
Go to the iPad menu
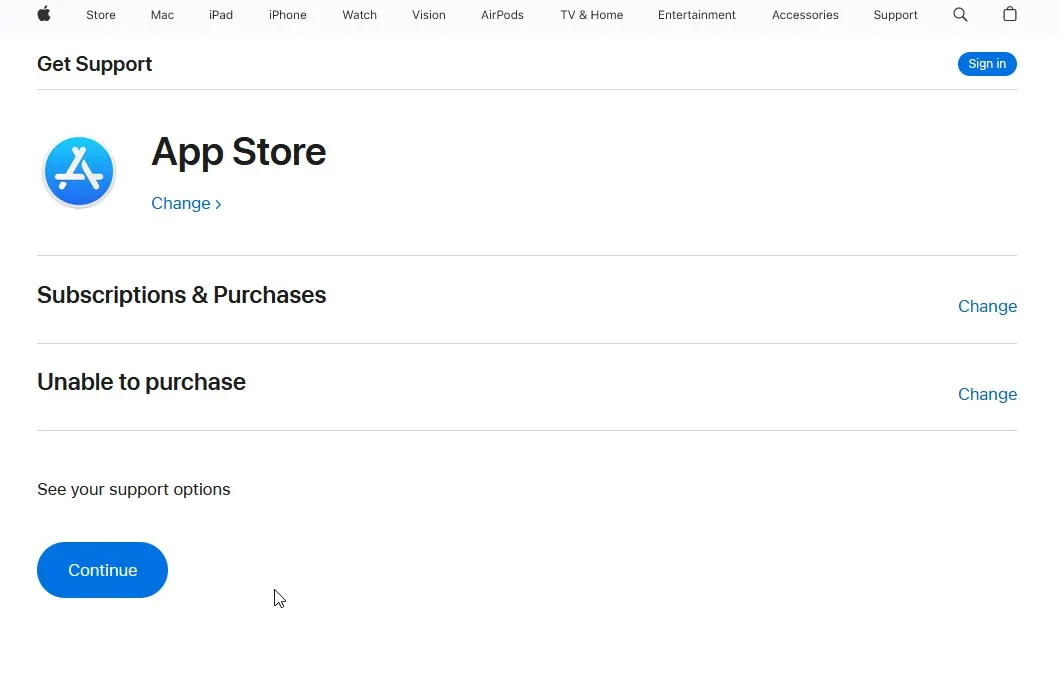221,15
